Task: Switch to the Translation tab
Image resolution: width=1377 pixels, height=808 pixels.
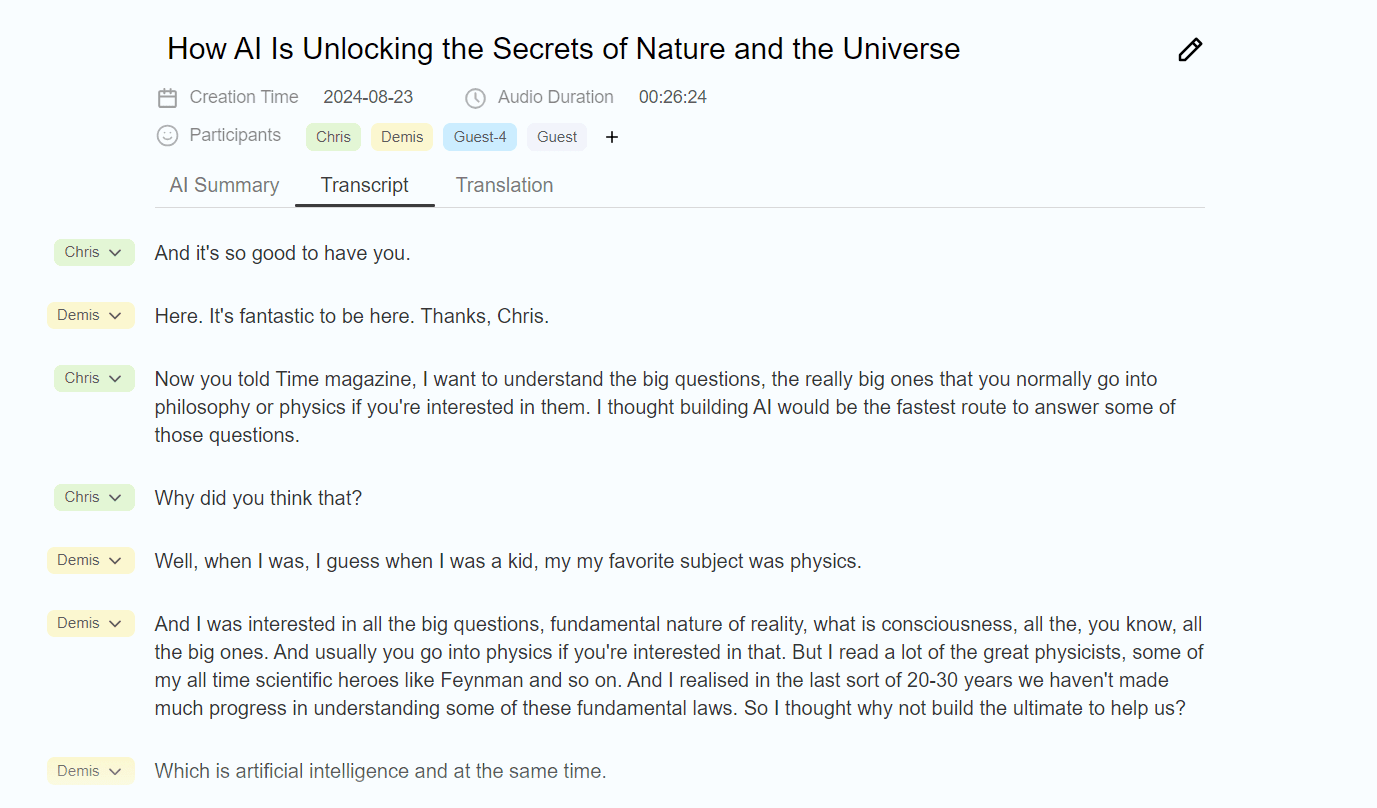Action: click(x=504, y=185)
